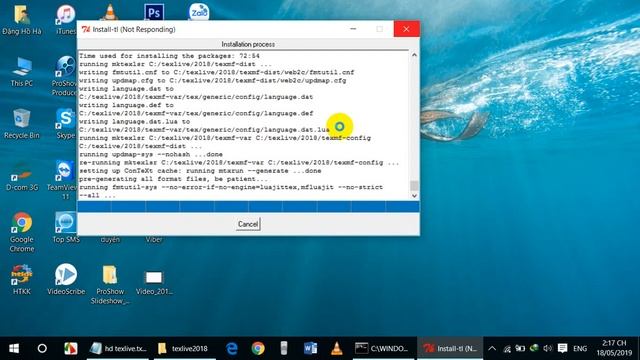Click the Install-tl title bar app icon
This screenshot has width=640, height=360.
[86, 29]
